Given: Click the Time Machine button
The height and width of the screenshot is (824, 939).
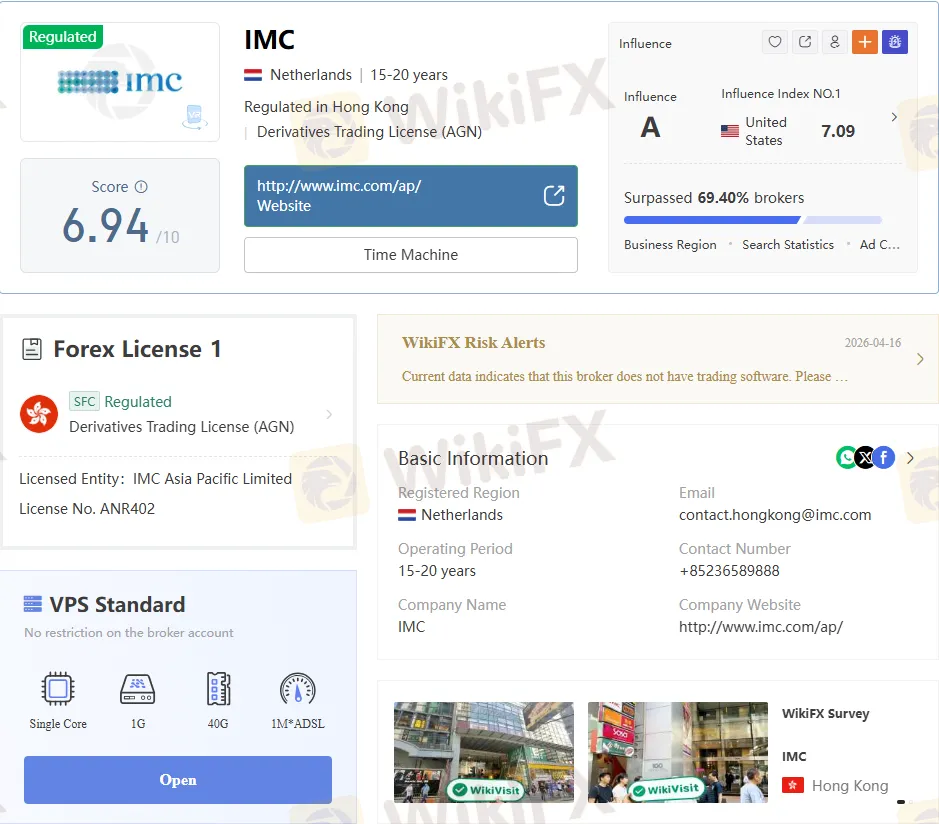Looking at the screenshot, I should 410,255.
